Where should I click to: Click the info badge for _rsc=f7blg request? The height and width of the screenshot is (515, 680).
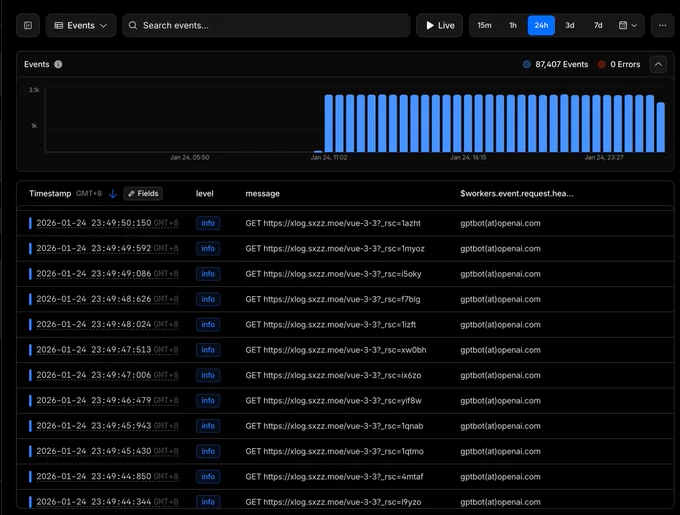208,299
